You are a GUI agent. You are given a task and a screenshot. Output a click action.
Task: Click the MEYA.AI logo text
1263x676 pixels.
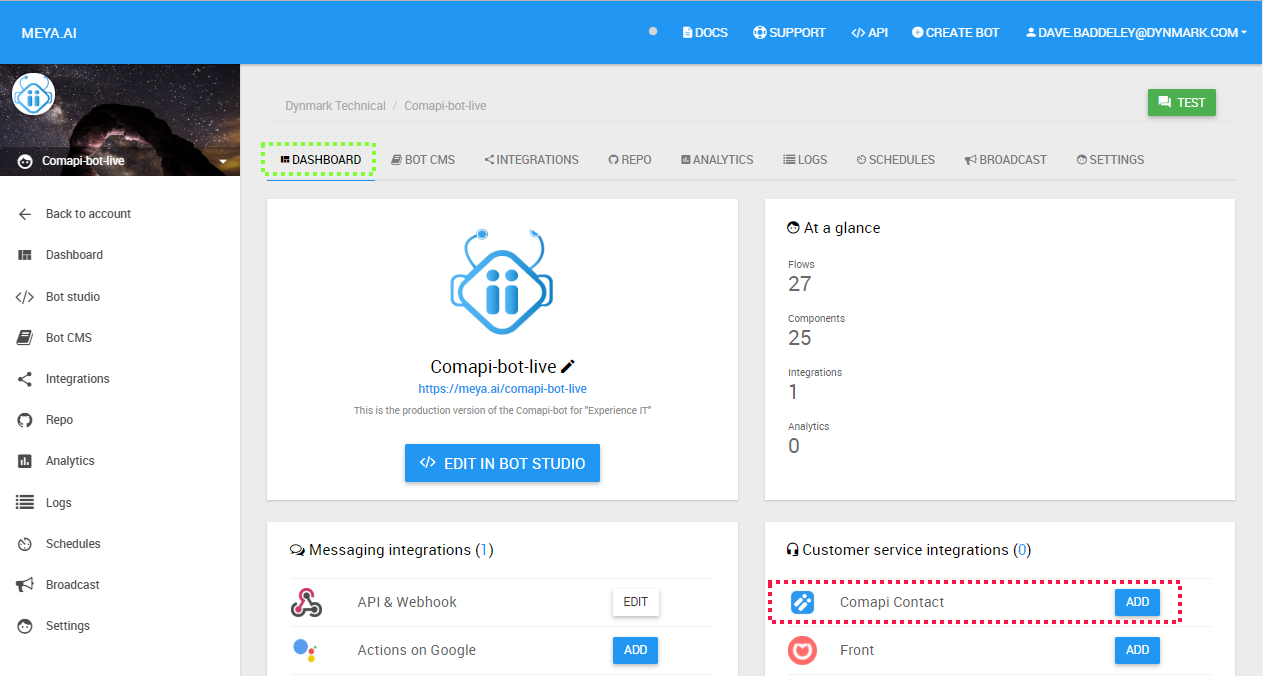pyautogui.click(x=49, y=33)
